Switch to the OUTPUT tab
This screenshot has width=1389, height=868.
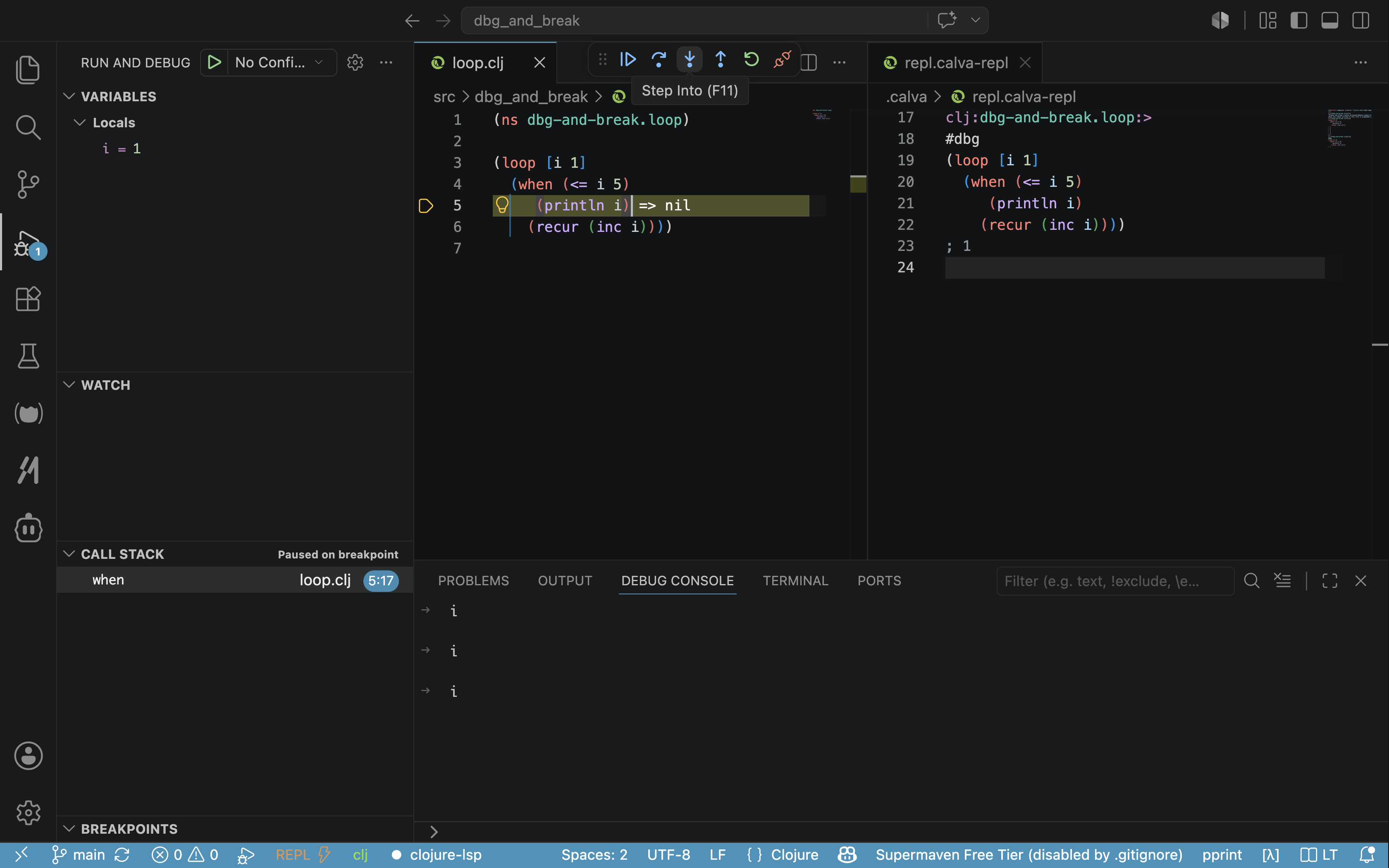point(565,580)
